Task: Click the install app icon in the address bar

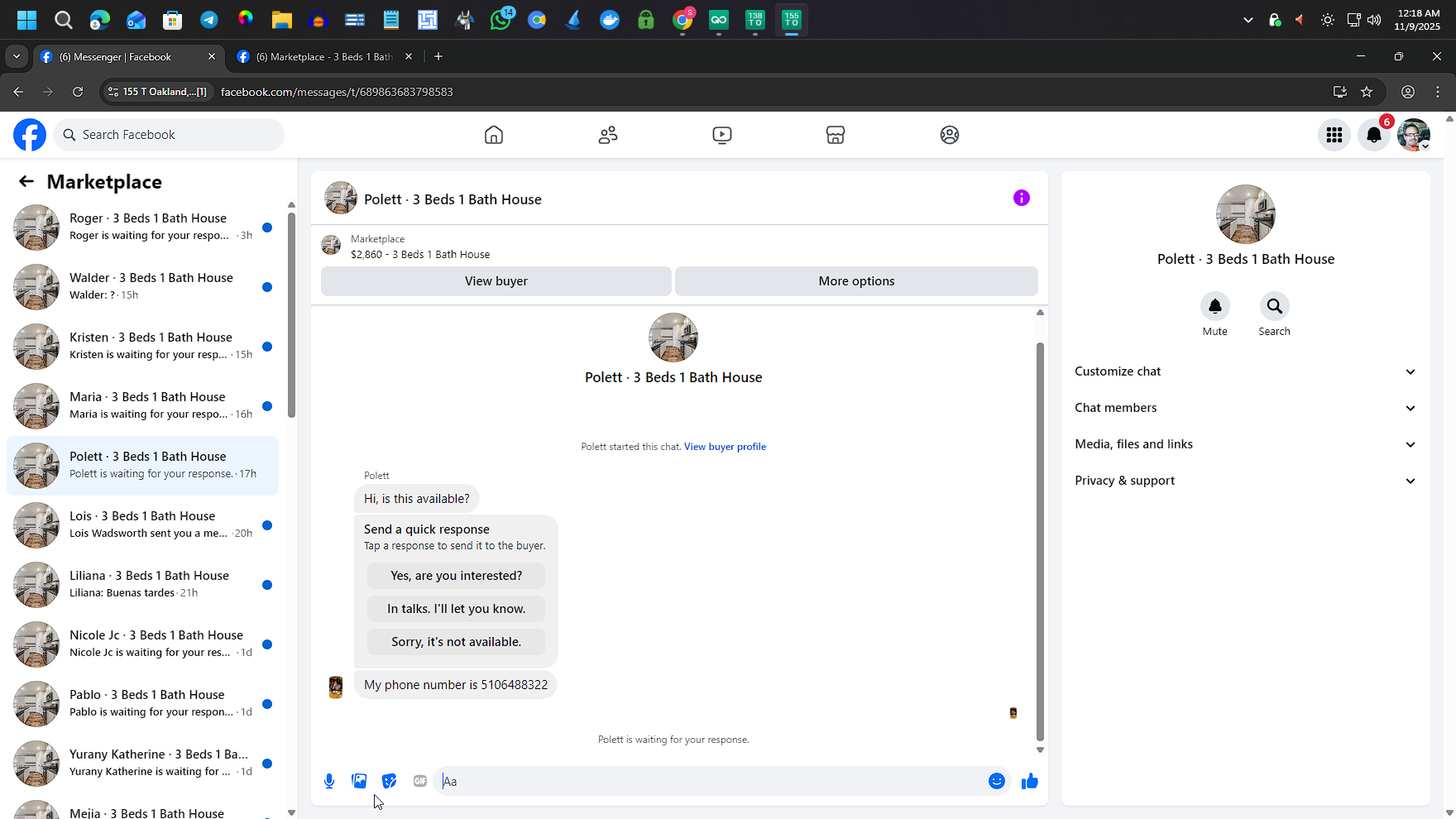Action: pyautogui.click(x=1340, y=92)
